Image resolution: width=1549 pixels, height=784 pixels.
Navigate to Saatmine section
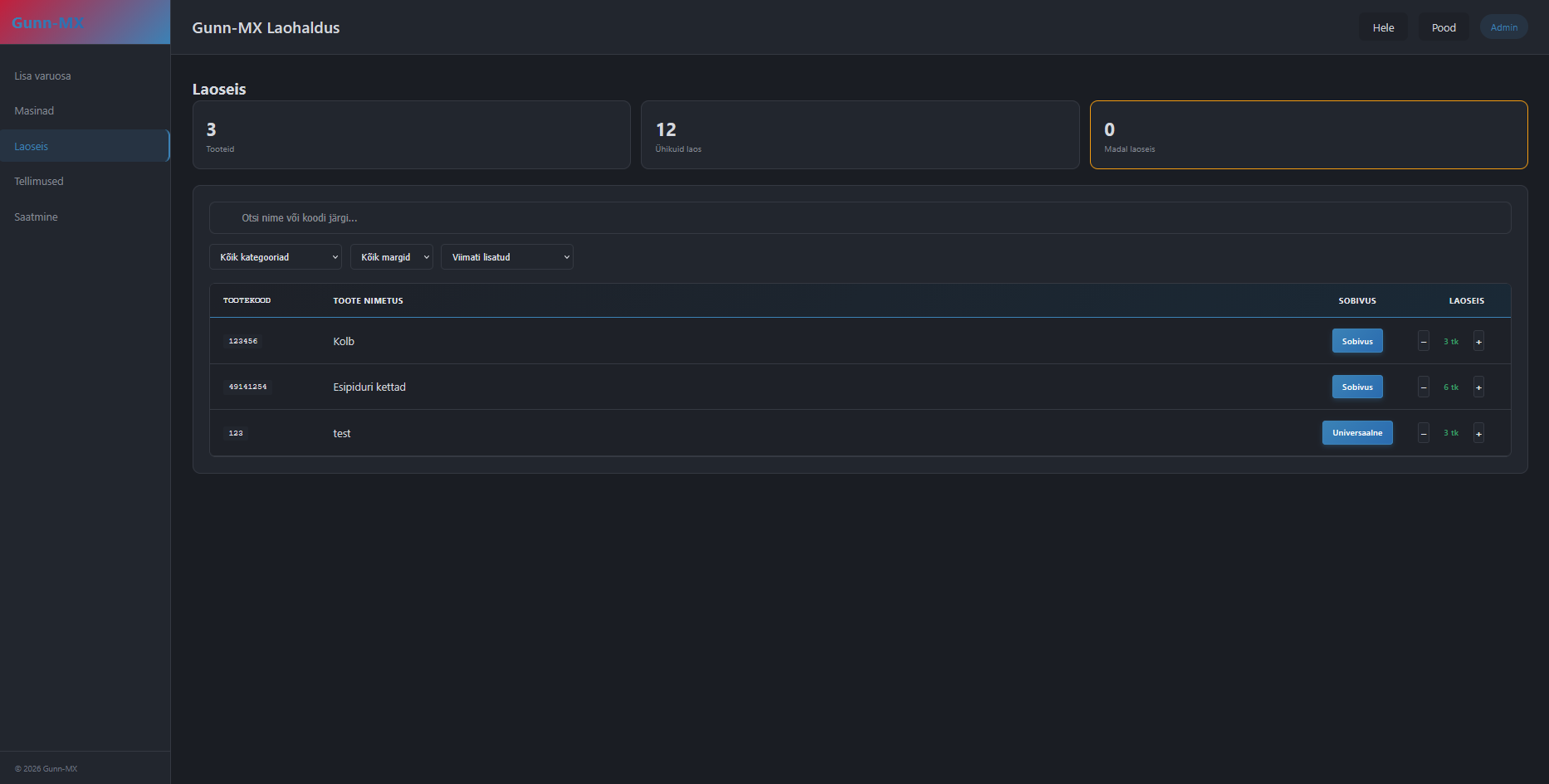tap(36, 217)
